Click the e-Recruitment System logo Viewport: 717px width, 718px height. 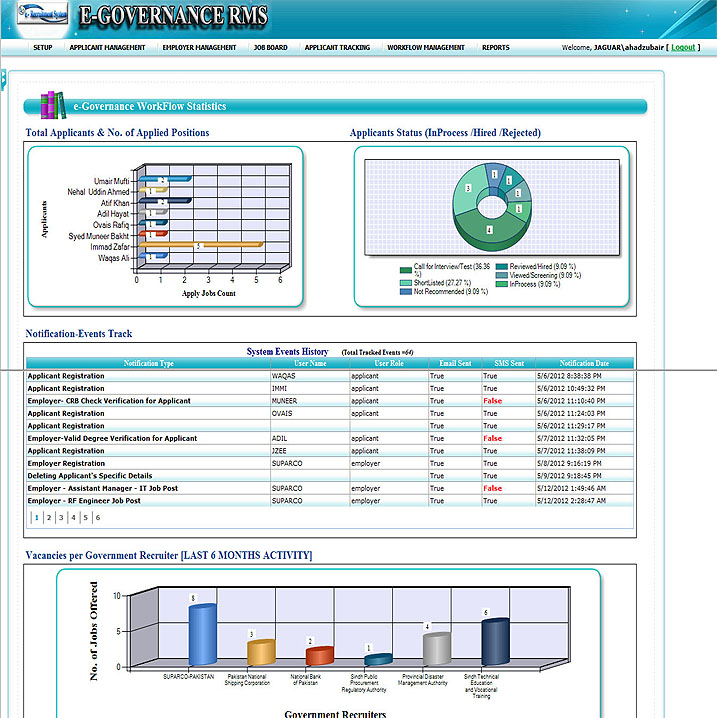pyautogui.click(x=43, y=13)
